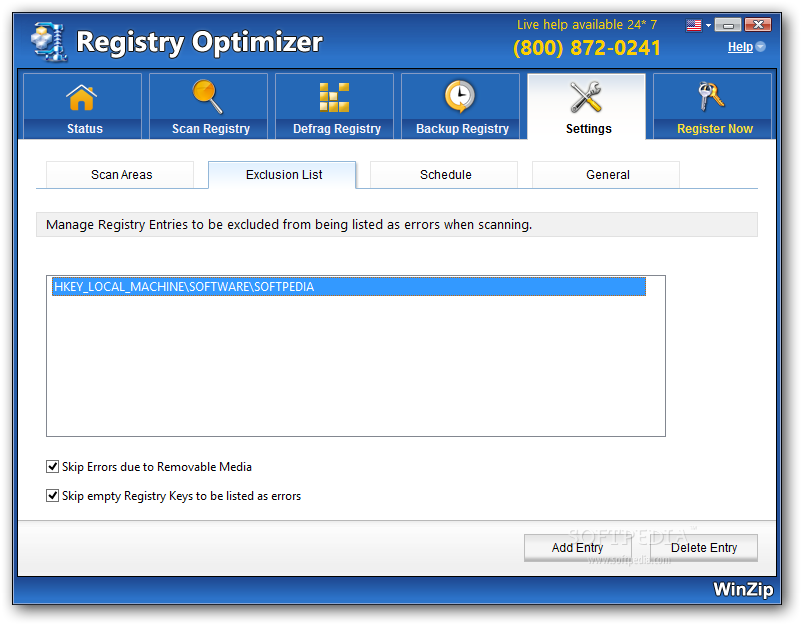Open the Backup Registry section label
The width and height of the screenshot is (802, 625).
pyautogui.click(x=462, y=129)
